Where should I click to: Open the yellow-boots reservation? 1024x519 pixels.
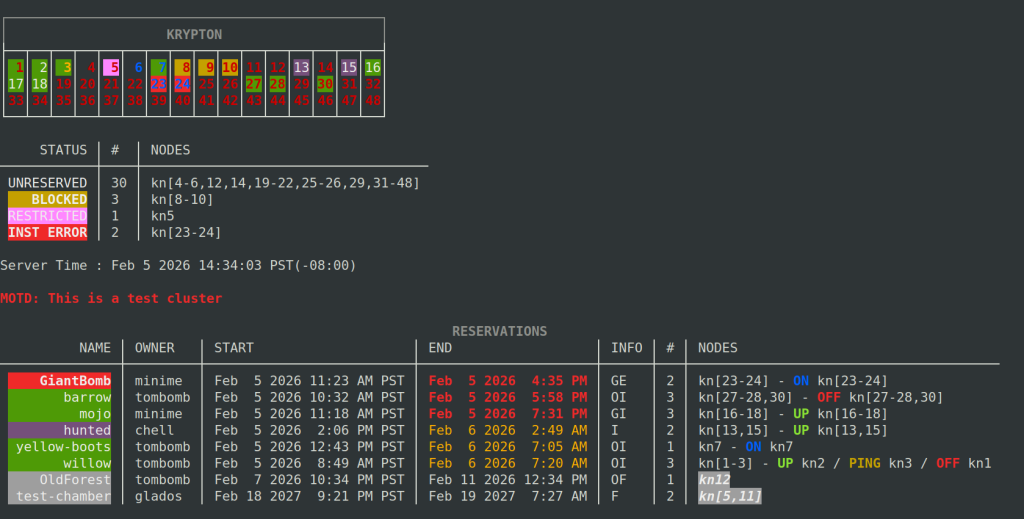[62, 446]
